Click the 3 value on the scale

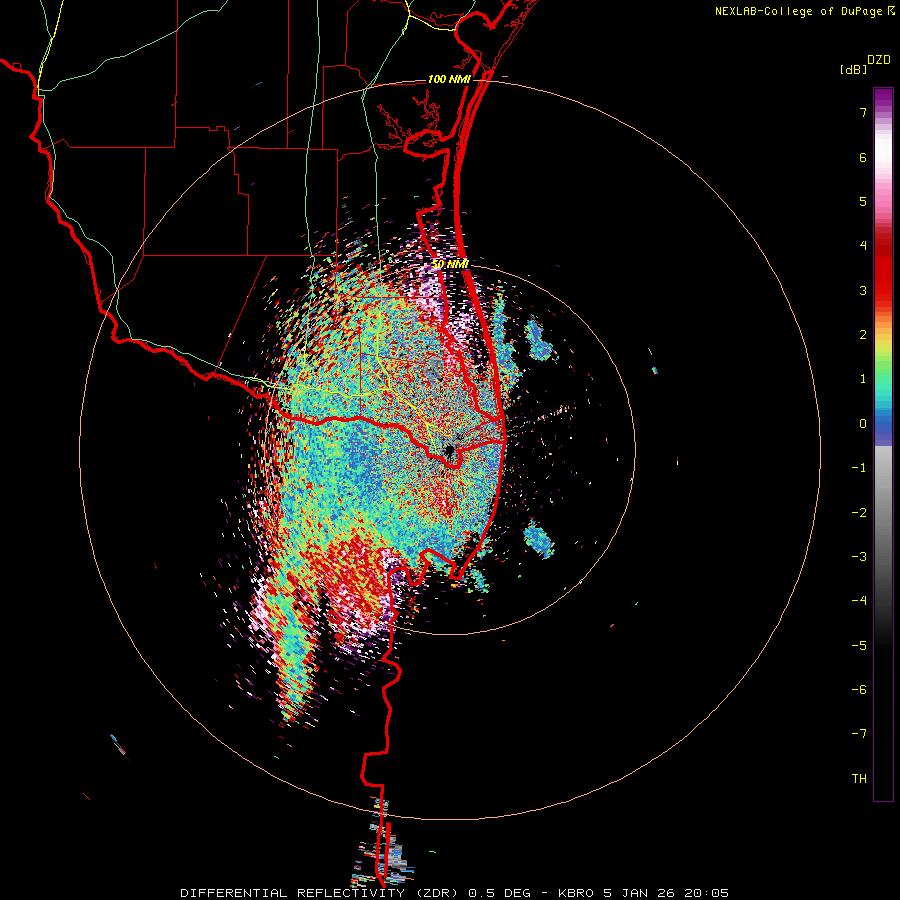pos(863,290)
